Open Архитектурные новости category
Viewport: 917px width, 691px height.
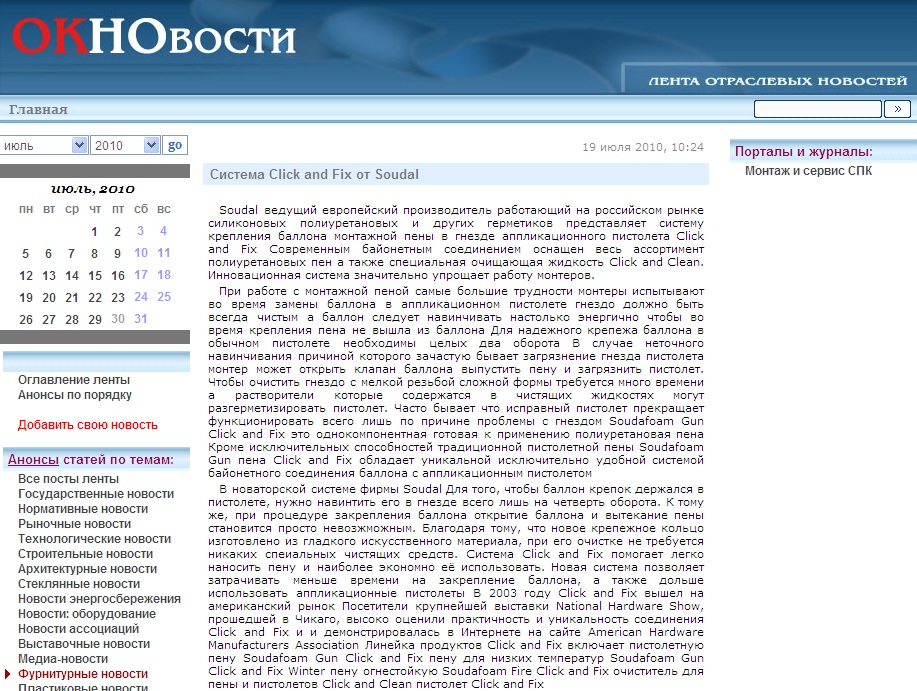point(87,569)
